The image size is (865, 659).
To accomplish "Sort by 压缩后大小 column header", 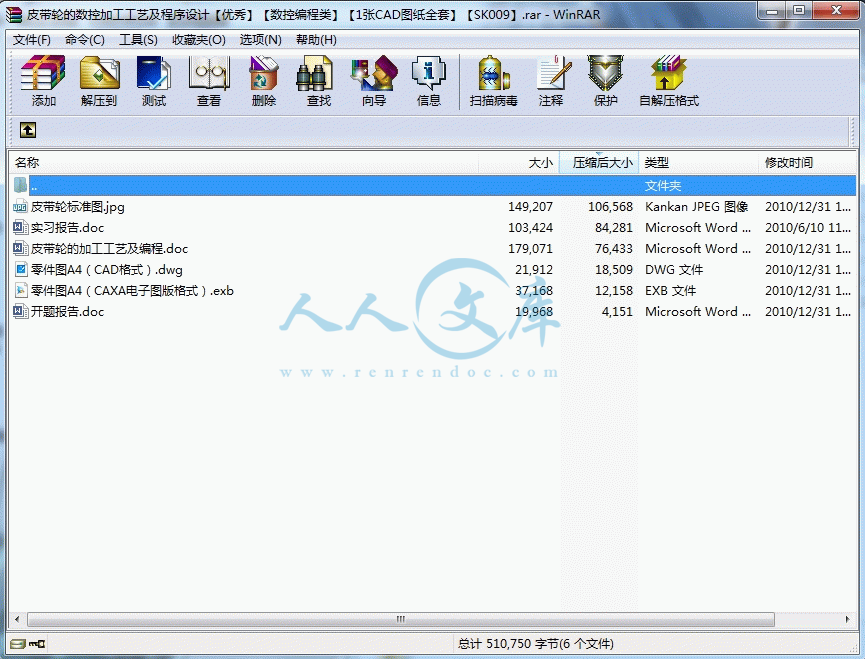I will click(599, 163).
